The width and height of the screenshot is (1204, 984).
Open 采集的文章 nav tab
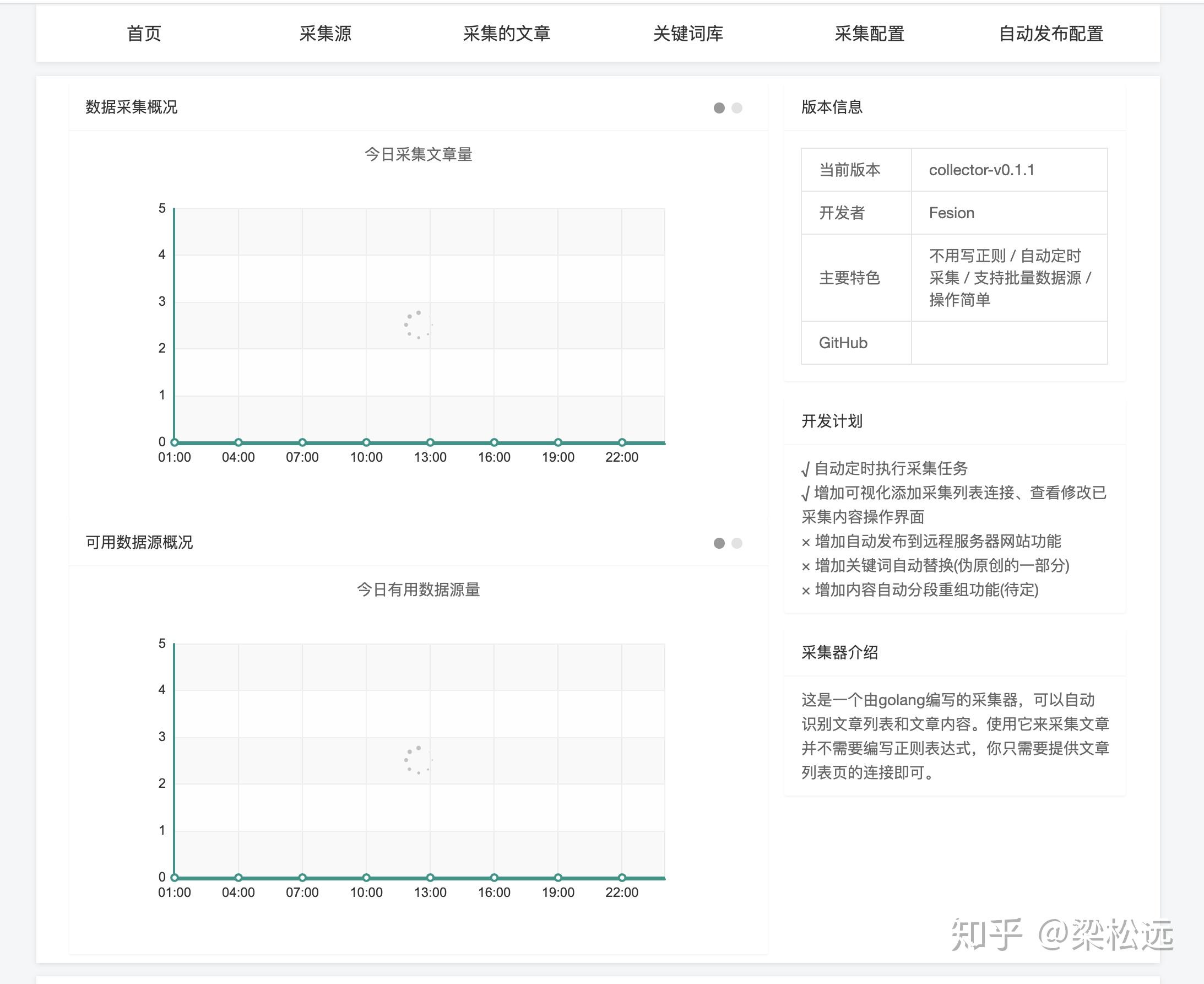click(507, 34)
